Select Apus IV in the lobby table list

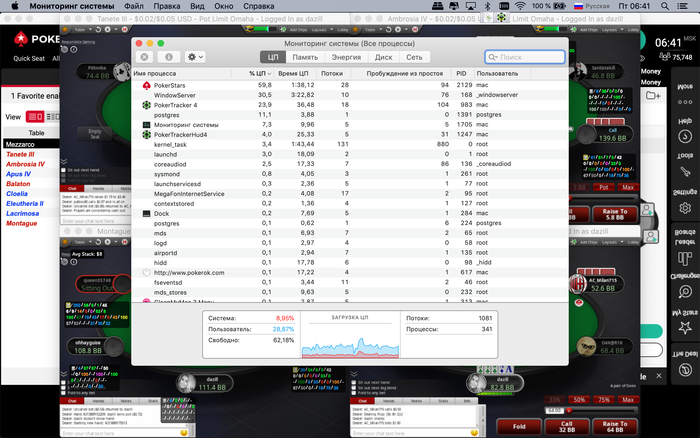(18, 174)
